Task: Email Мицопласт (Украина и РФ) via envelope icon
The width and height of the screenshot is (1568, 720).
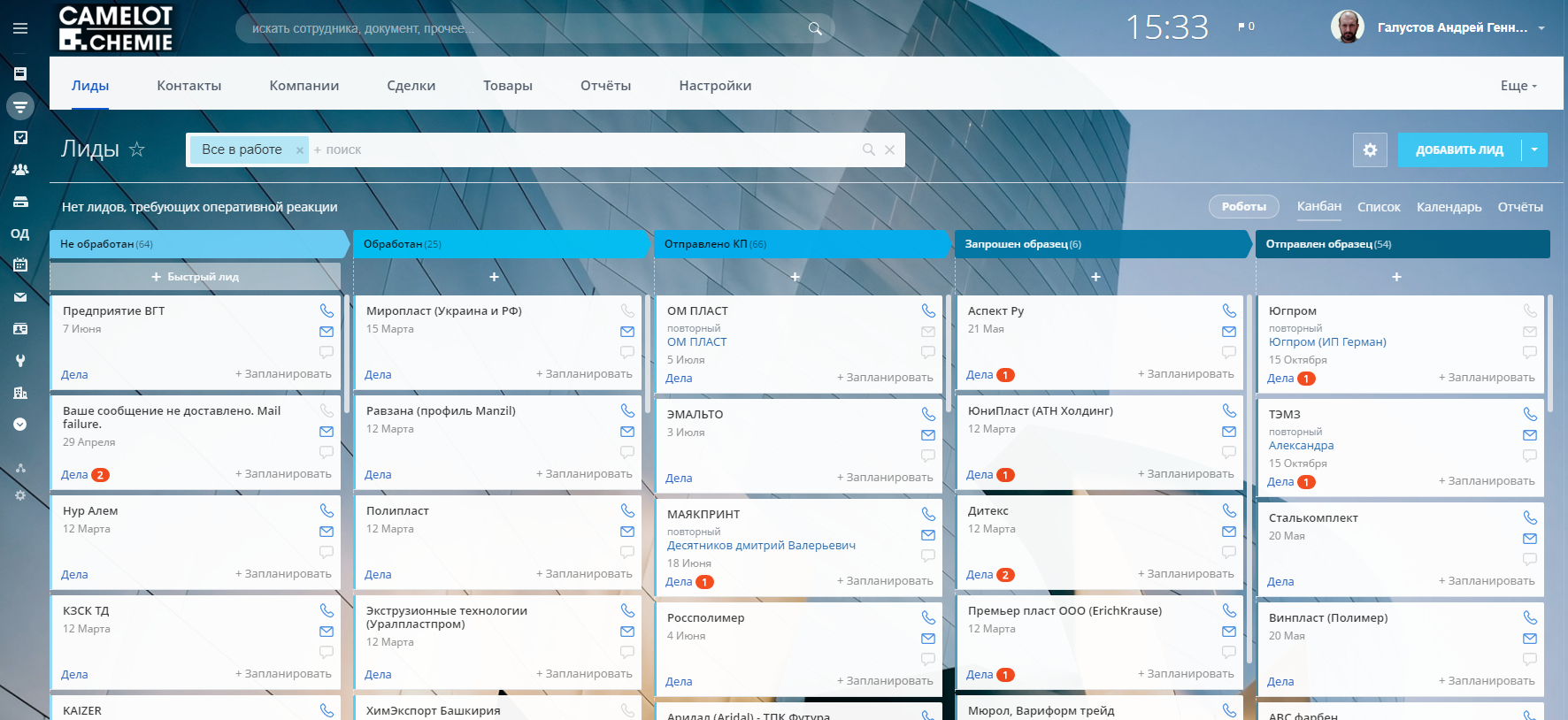Action: click(627, 332)
